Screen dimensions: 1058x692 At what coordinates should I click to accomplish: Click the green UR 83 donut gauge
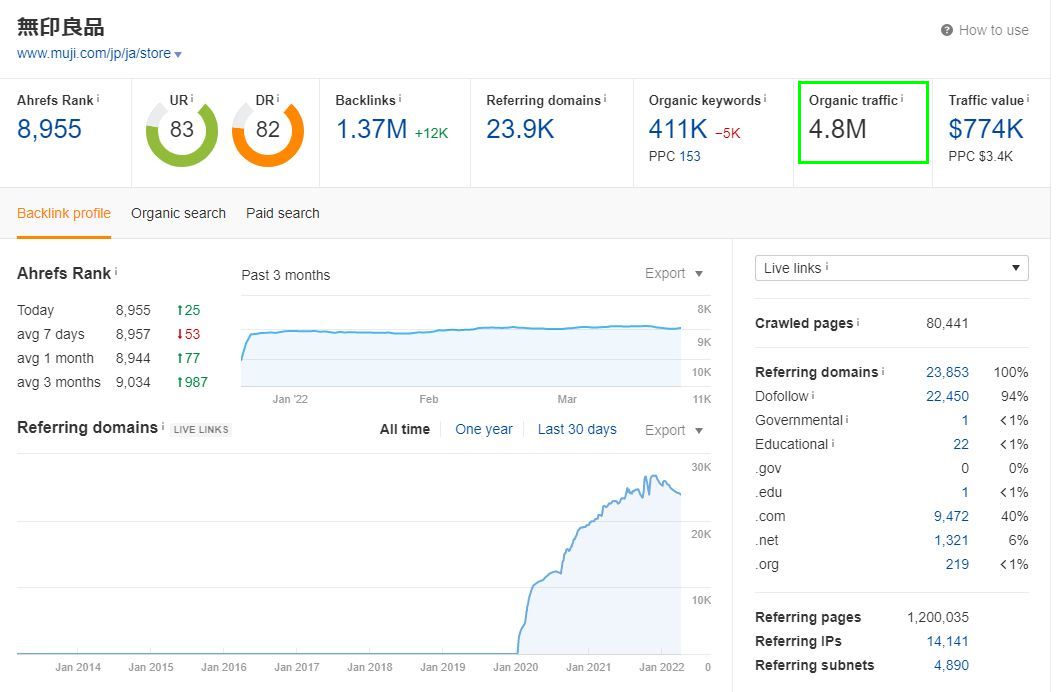[x=182, y=132]
